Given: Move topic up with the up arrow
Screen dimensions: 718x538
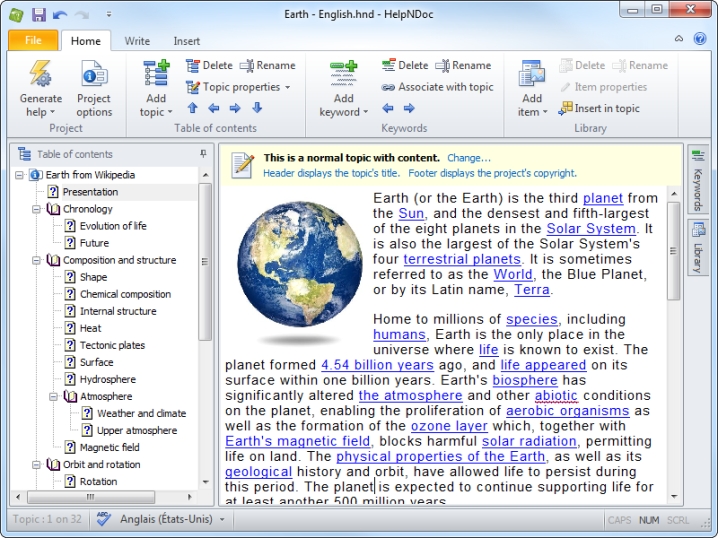Looking at the screenshot, I should click(x=193, y=108).
